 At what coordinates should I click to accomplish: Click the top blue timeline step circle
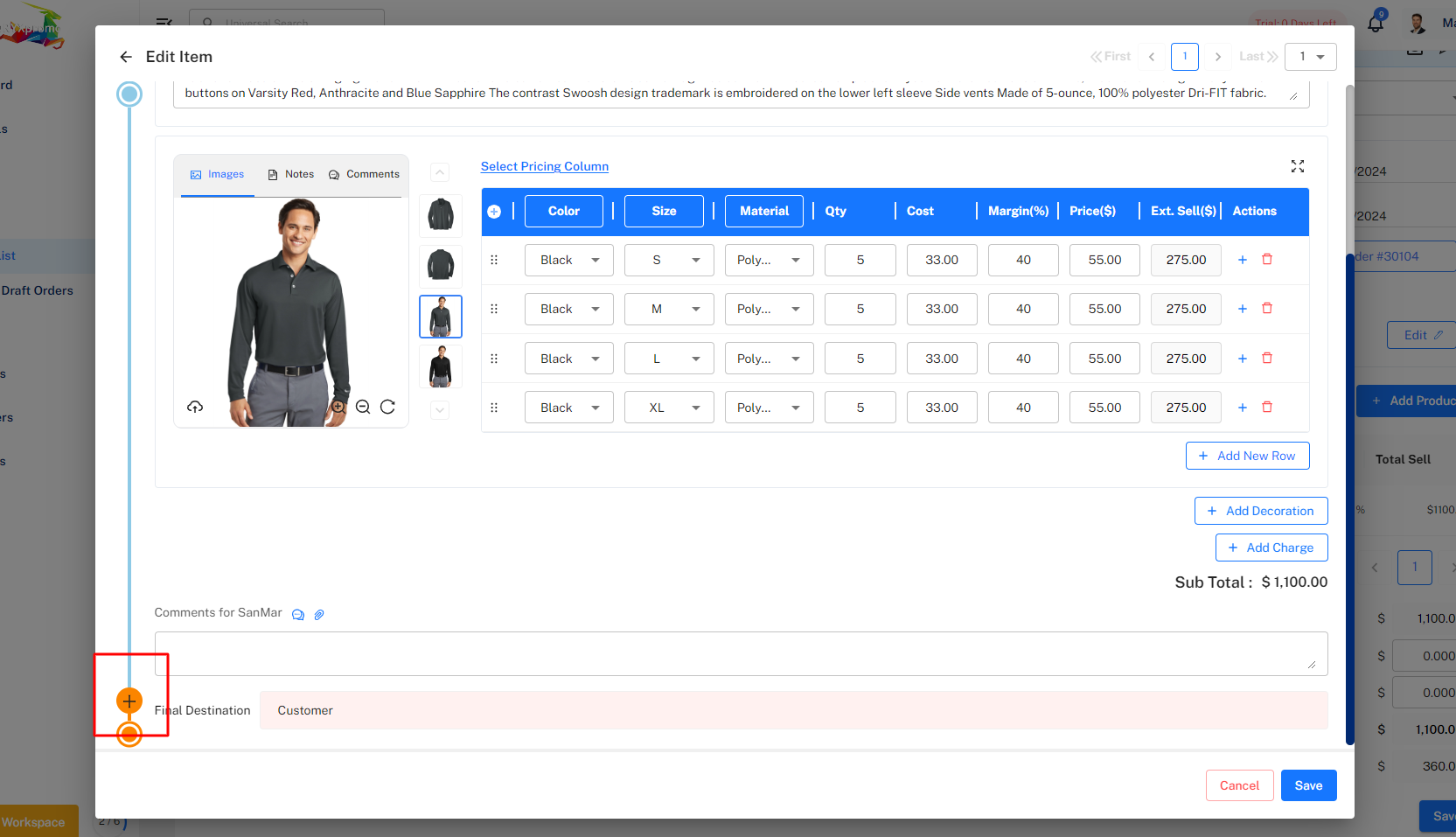click(129, 94)
